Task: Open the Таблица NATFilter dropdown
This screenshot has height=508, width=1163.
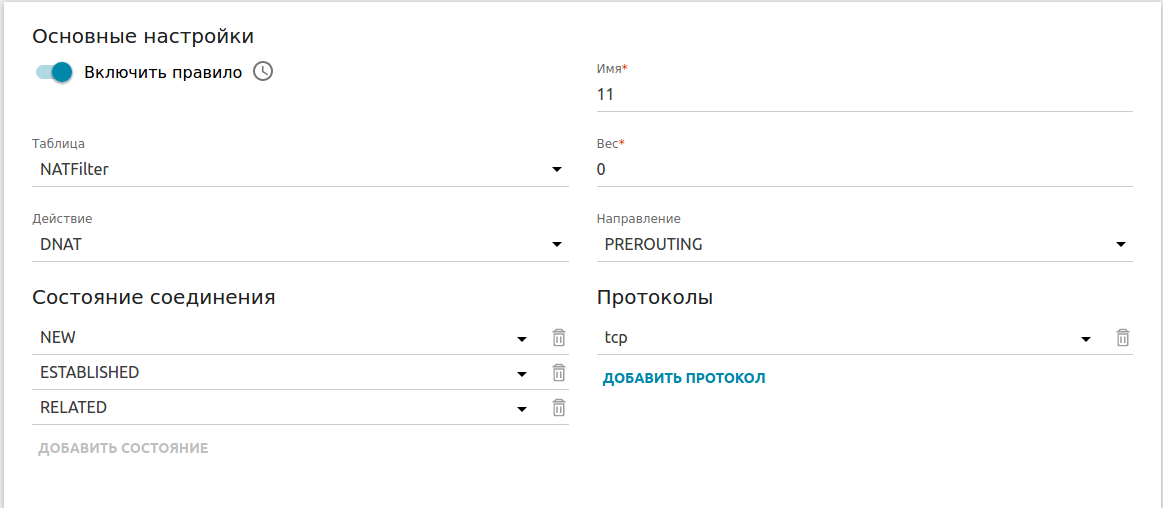Action: (300, 170)
